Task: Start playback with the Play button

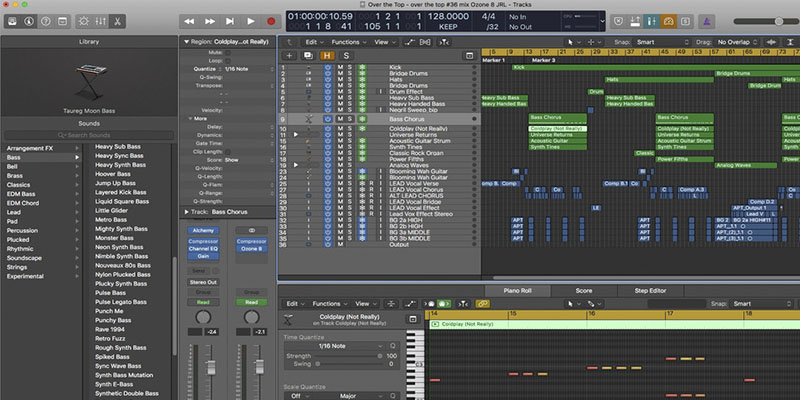Action: 251,21
